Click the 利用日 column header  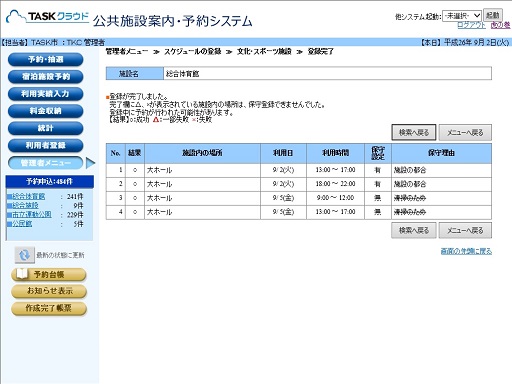[283, 153]
